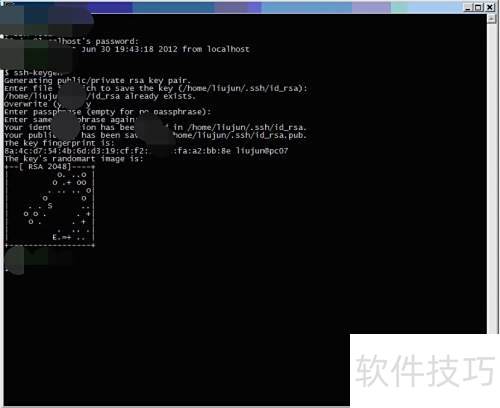Click 'The key's randomart image is:' line

[74, 159]
